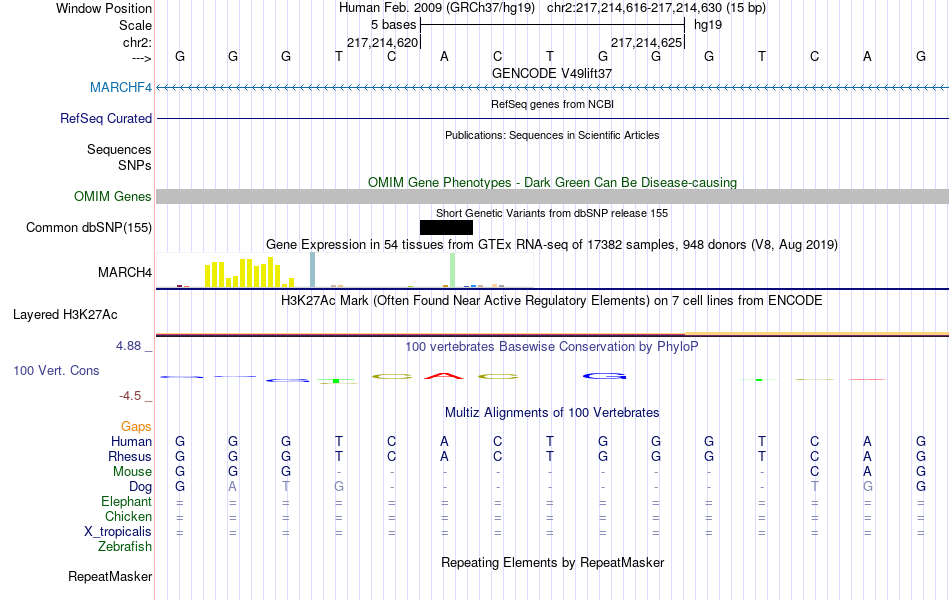This screenshot has width=950, height=600.
Task: Click the GTEx Gene Expression track title
Action: coord(552,245)
